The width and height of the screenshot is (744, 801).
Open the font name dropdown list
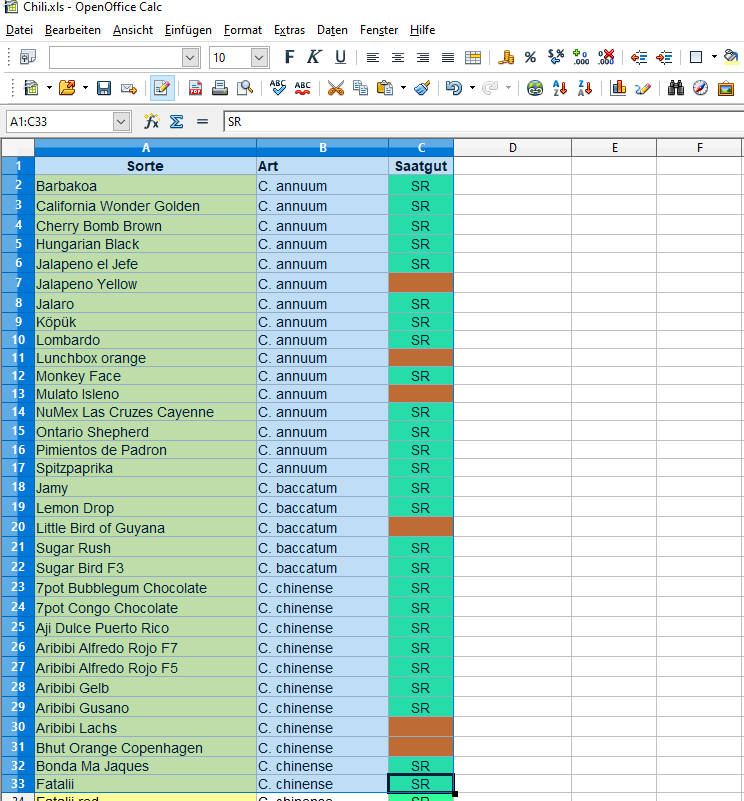tap(190, 58)
